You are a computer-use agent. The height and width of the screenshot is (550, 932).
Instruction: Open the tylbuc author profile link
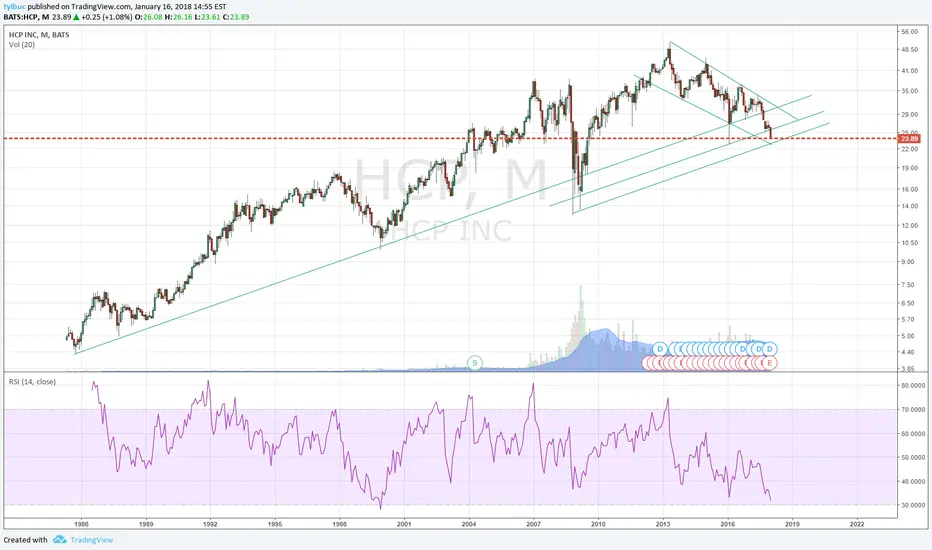point(14,7)
